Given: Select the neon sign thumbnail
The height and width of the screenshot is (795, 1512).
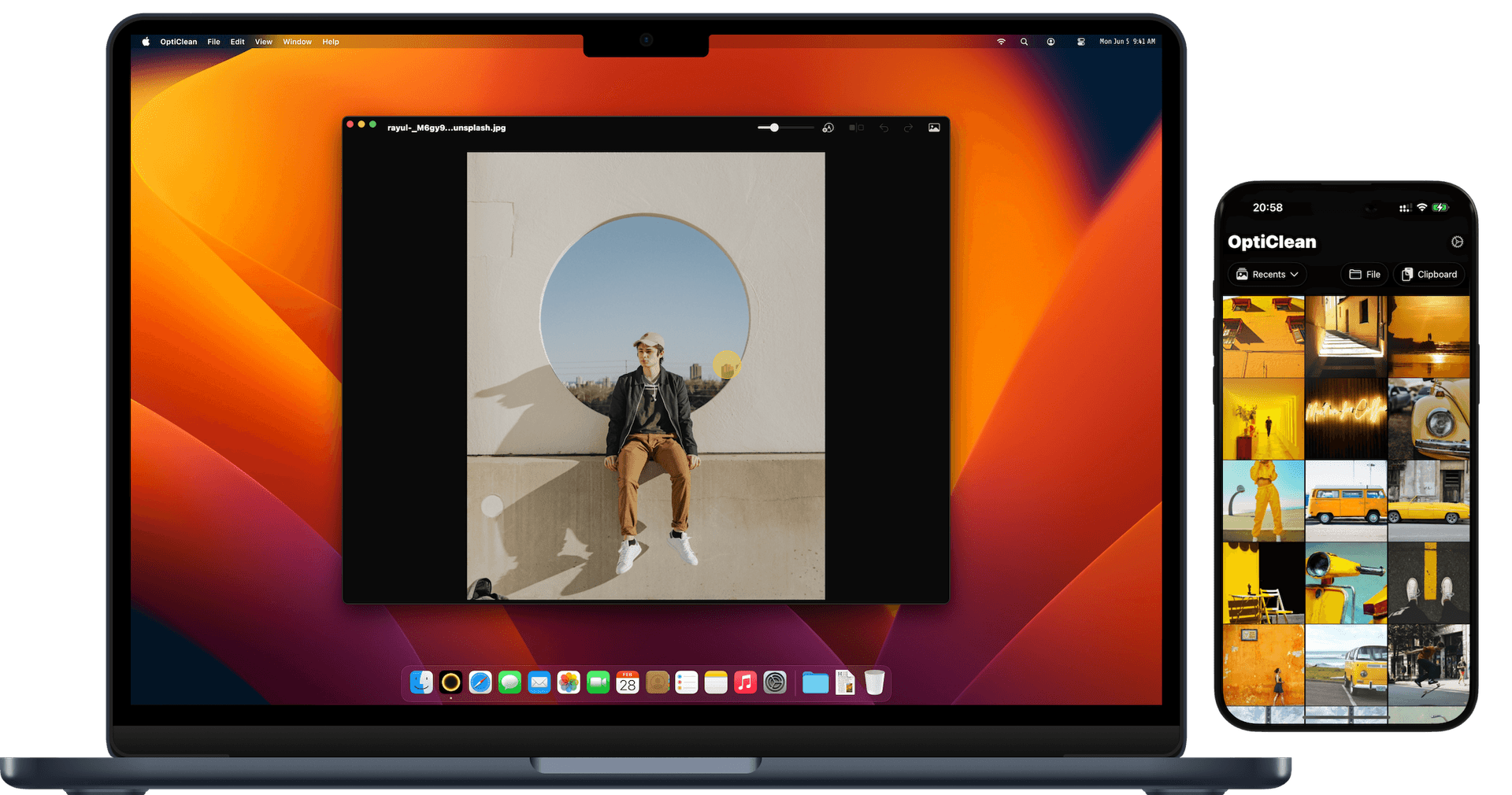Looking at the screenshot, I should click(1346, 419).
